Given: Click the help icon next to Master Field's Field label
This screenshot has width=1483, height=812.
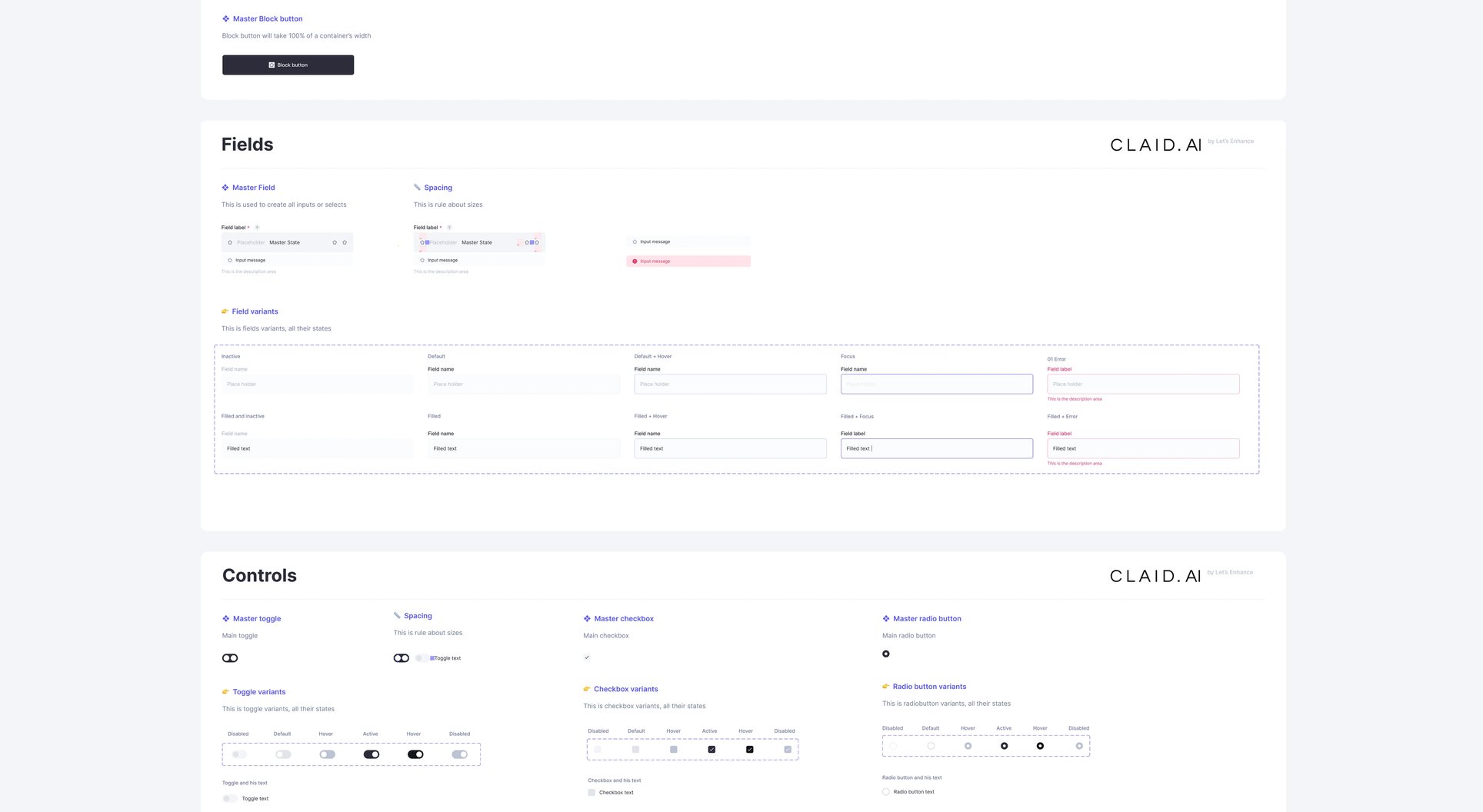Looking at the screenshot, I should [257, 228].
